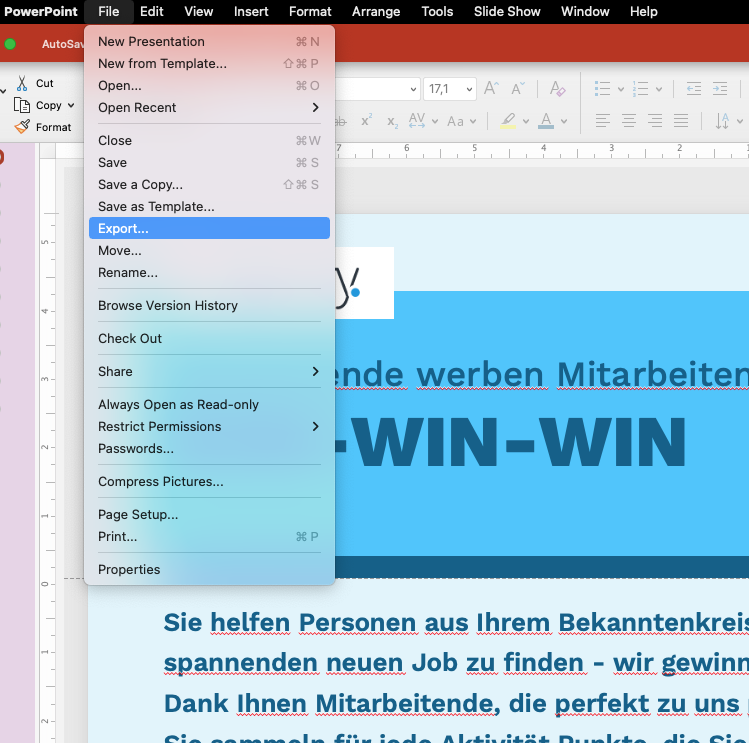Click the Clear Formatting eraser icon
Viewport: 749px width, 743px height.
[558, 90]
